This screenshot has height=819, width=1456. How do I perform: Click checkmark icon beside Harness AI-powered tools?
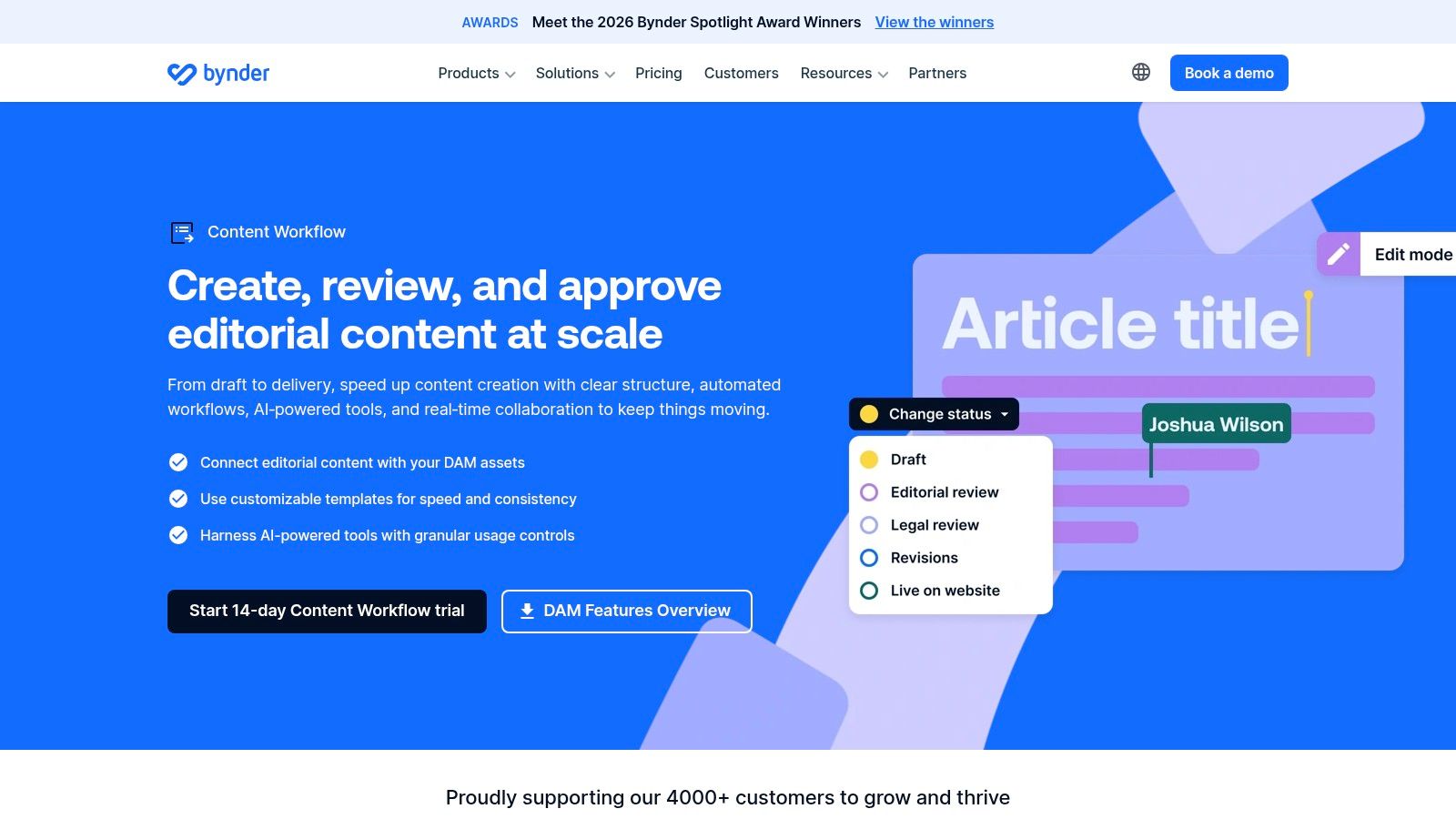[178, 535]
